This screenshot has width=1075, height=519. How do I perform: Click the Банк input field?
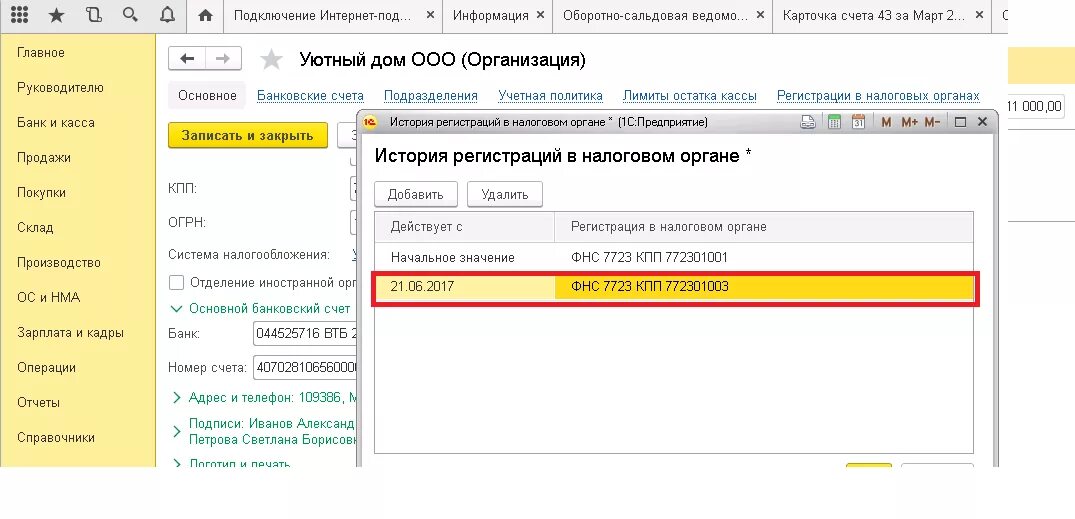click(305, 334)
